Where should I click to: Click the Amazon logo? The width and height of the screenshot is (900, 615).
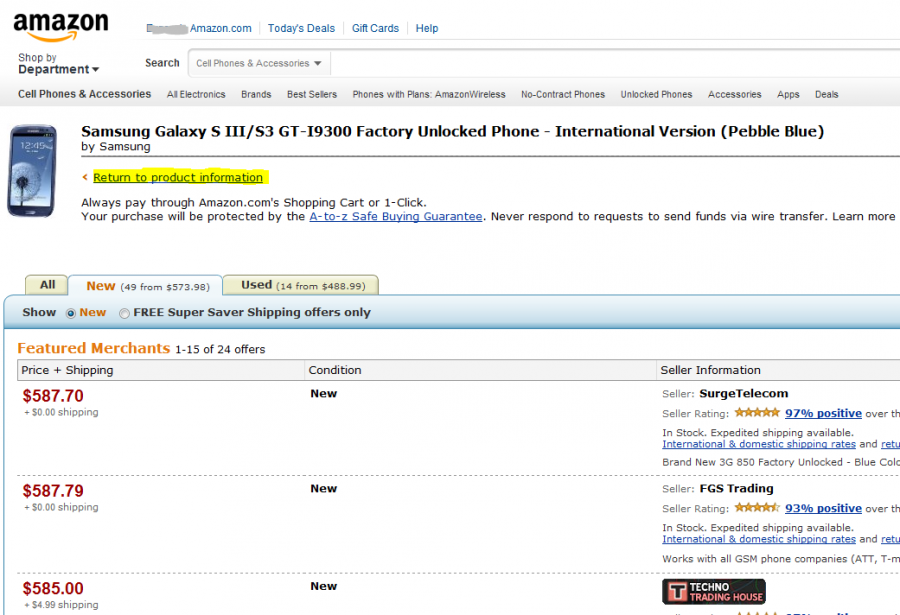tap(61, 26)
